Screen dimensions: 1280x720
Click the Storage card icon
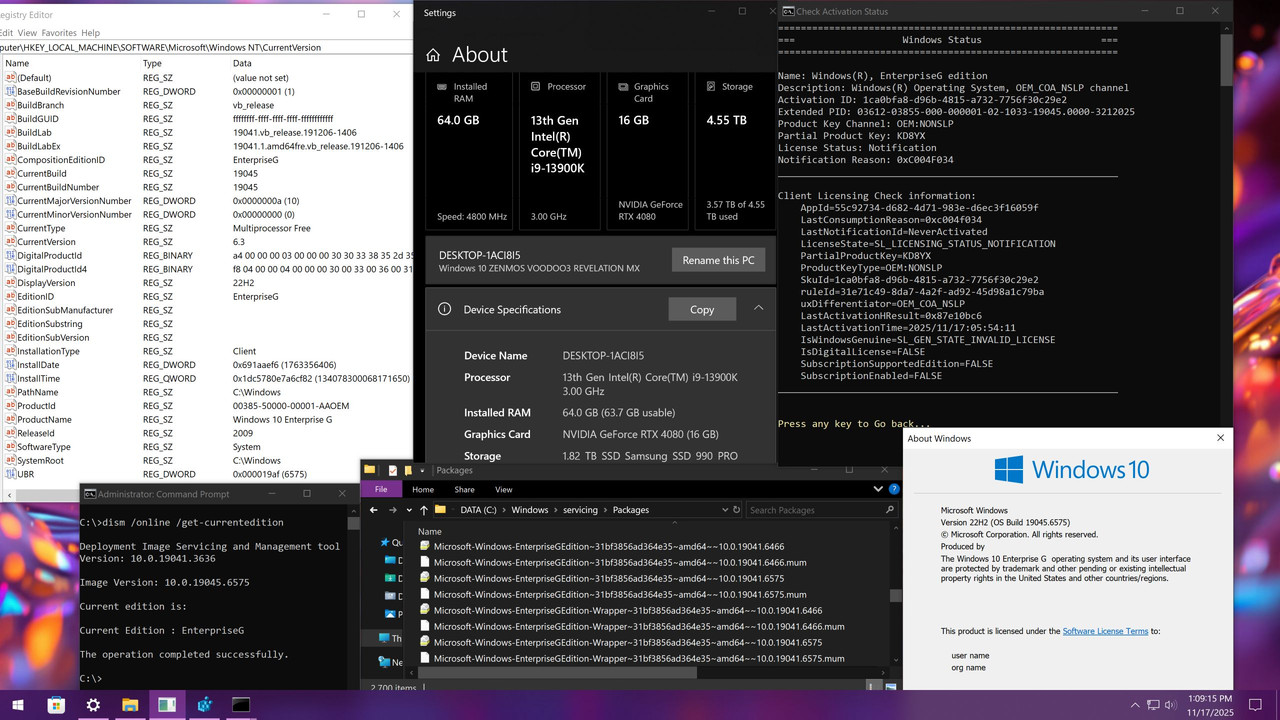click(712, 86)
